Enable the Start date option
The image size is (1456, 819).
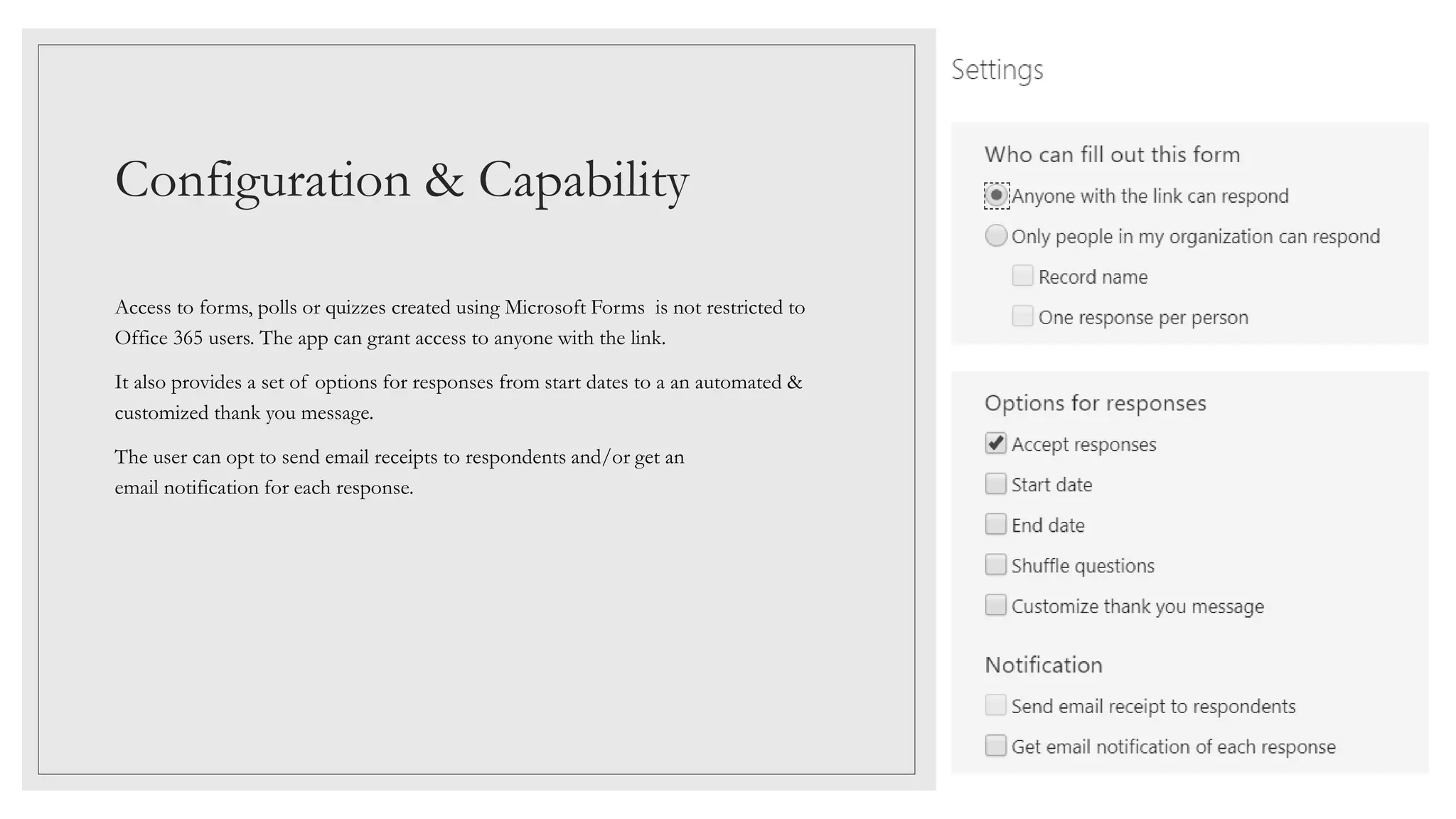996,484
